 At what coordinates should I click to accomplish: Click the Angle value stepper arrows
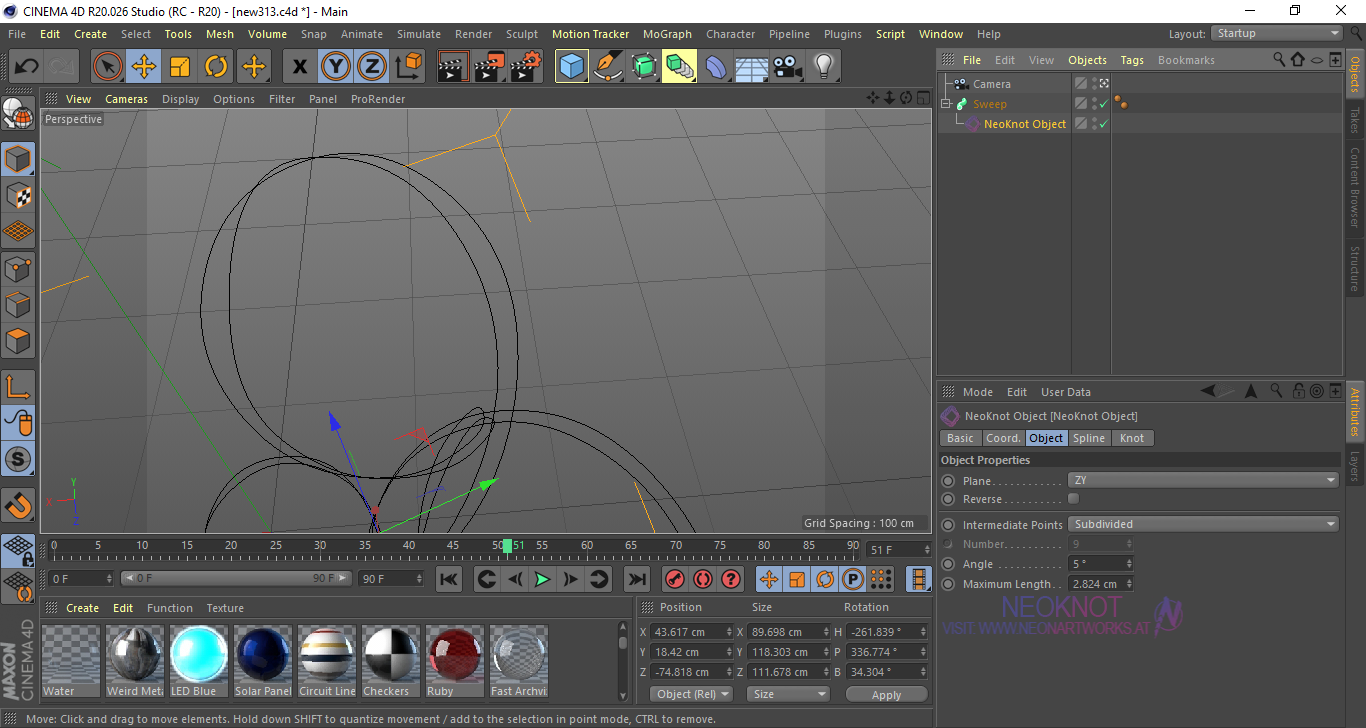1129,564
